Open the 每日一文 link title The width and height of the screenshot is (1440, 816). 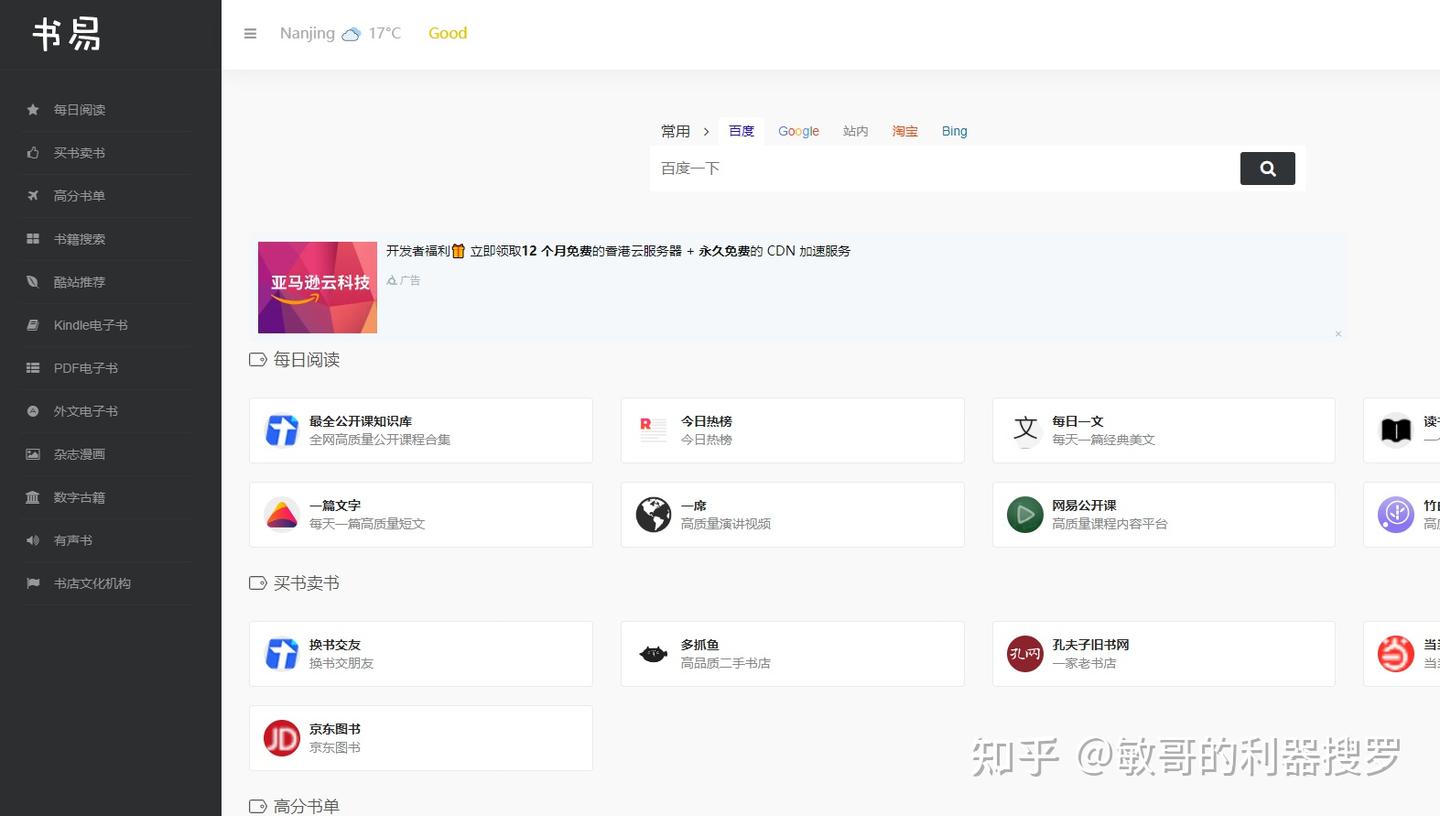click(1078, 421)
